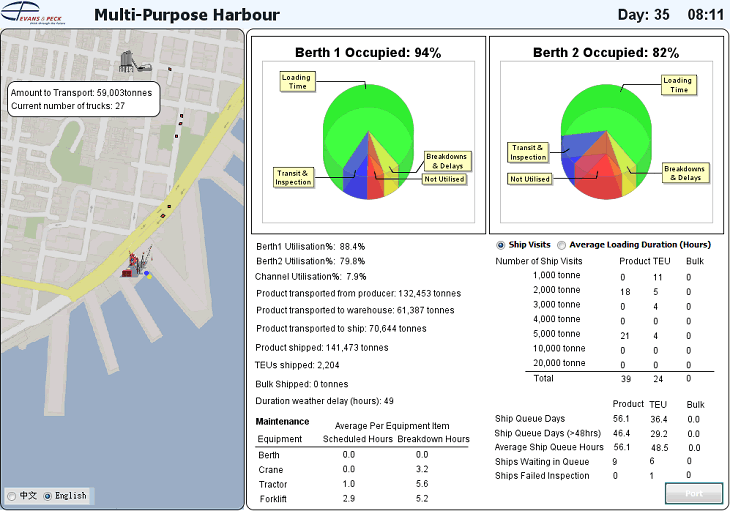Image resolution: width=730 pixels, height=511 pixels.
Task: Click the Amount to Transport info box
Action: (x=81, y=98)
